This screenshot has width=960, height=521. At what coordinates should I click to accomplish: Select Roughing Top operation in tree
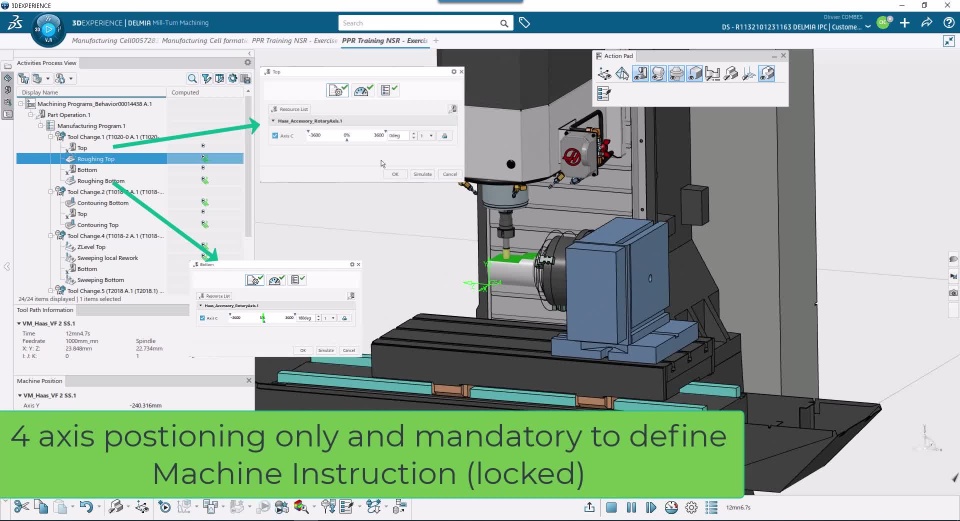(96, 159)
